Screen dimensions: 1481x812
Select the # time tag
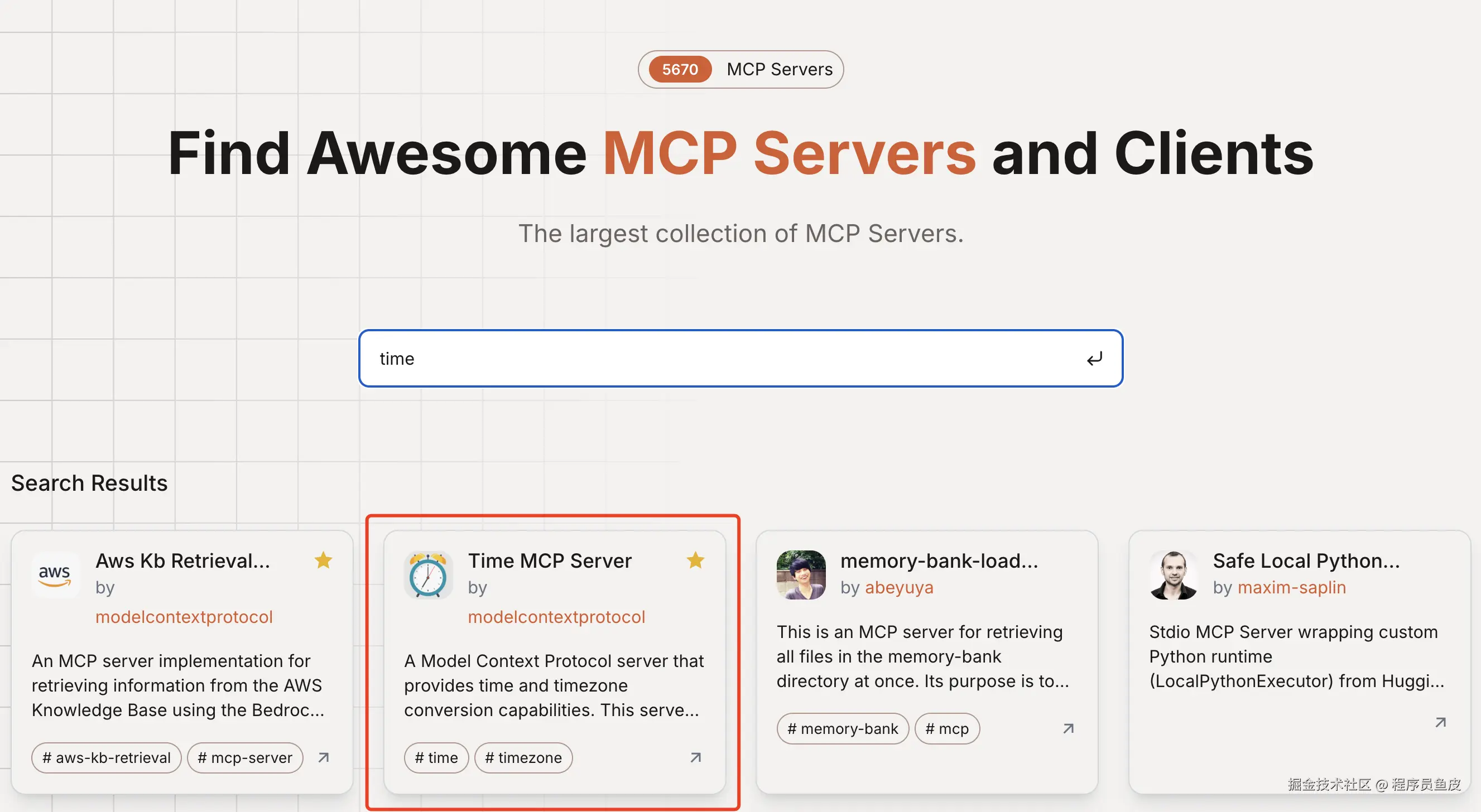[x=436, y=757]
